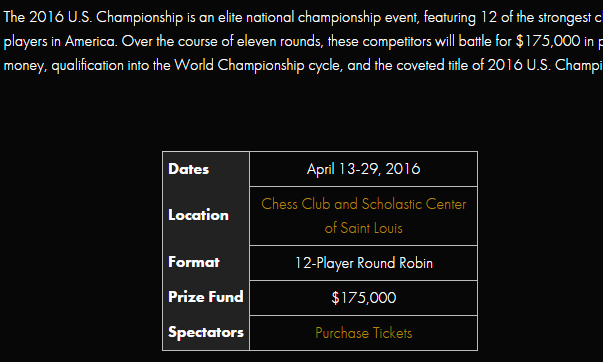This screenshot has height=362, width=603.
Task: Click the $175,000 amount in the paragraph
Action: click(548, 41)
